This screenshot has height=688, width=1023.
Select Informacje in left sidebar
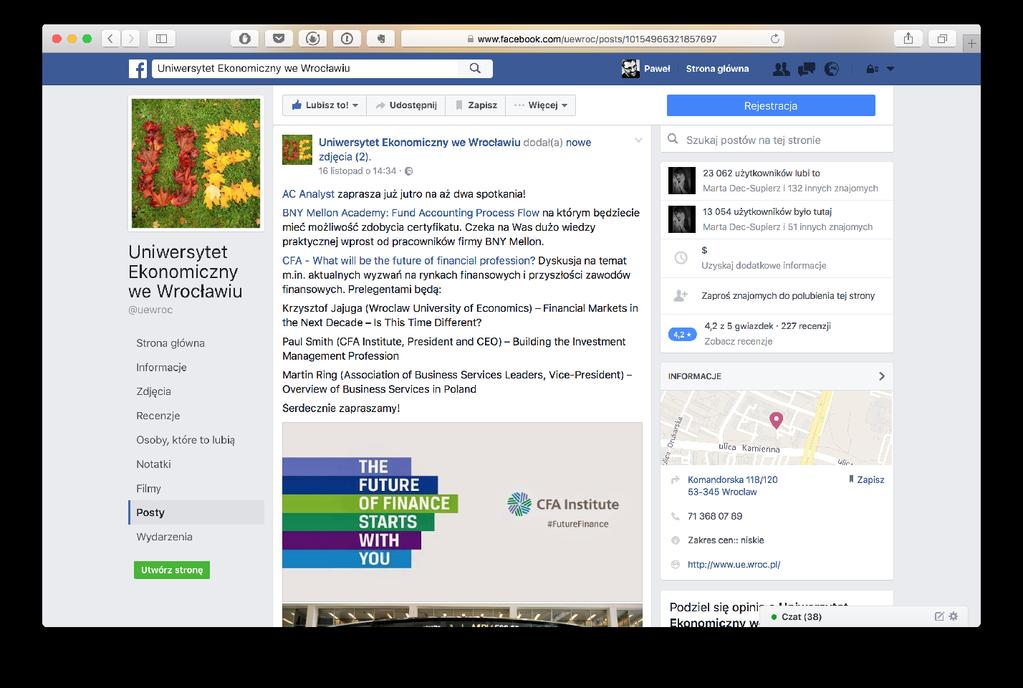tap(161, 367)
